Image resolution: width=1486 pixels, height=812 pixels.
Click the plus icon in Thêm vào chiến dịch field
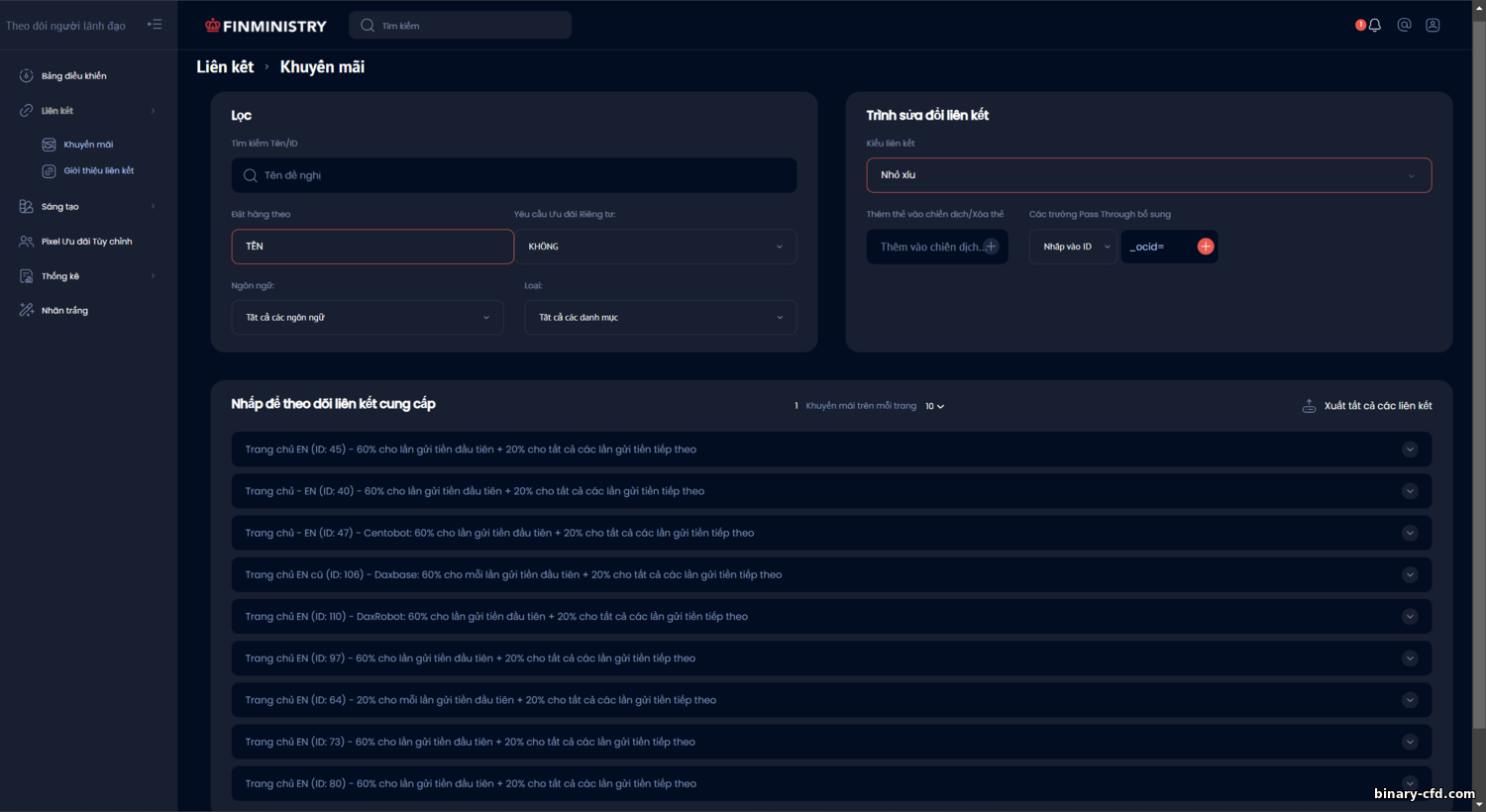[x=991, y=247]
